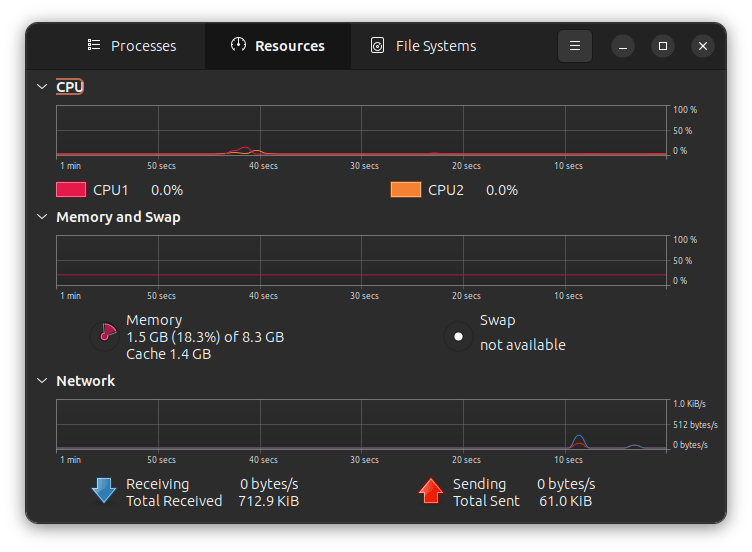Maximize the System Monitor window

tap(662, 46)
